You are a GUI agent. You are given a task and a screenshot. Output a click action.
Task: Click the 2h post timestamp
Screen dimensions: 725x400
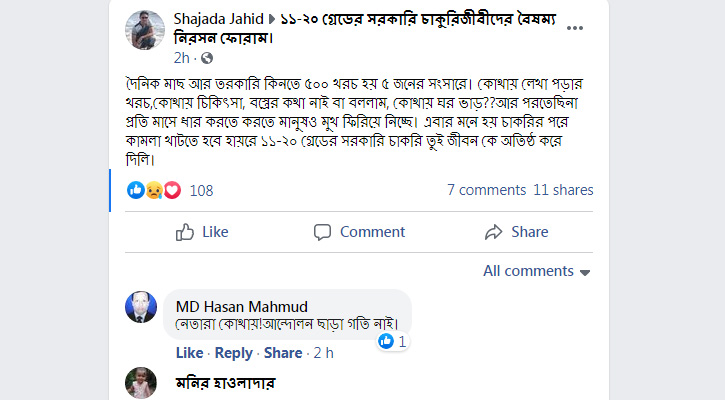click(x=181, y=58)
